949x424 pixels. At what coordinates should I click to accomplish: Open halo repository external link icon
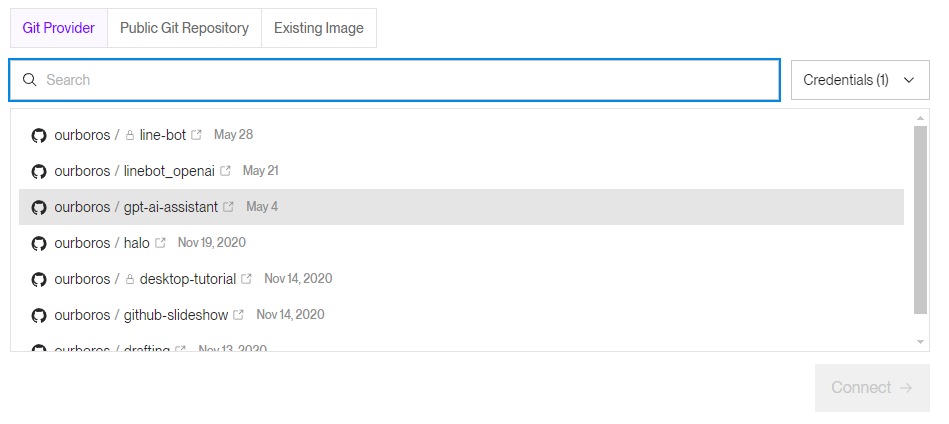[160, 243]
